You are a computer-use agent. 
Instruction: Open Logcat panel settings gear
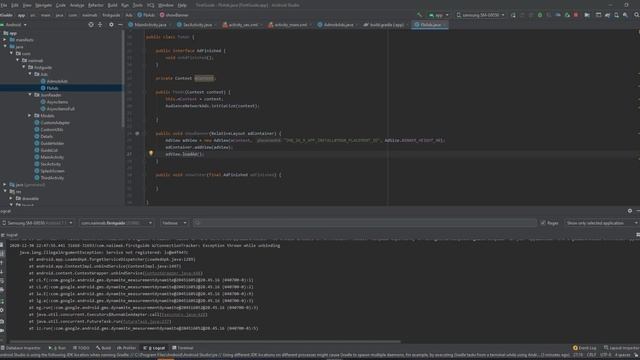pyautogui.click(x=629, y=211)
